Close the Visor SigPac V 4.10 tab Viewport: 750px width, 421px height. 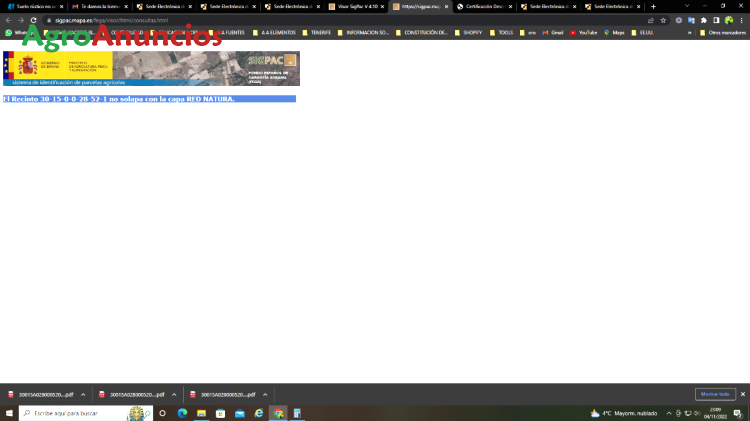tap(382, 7)
